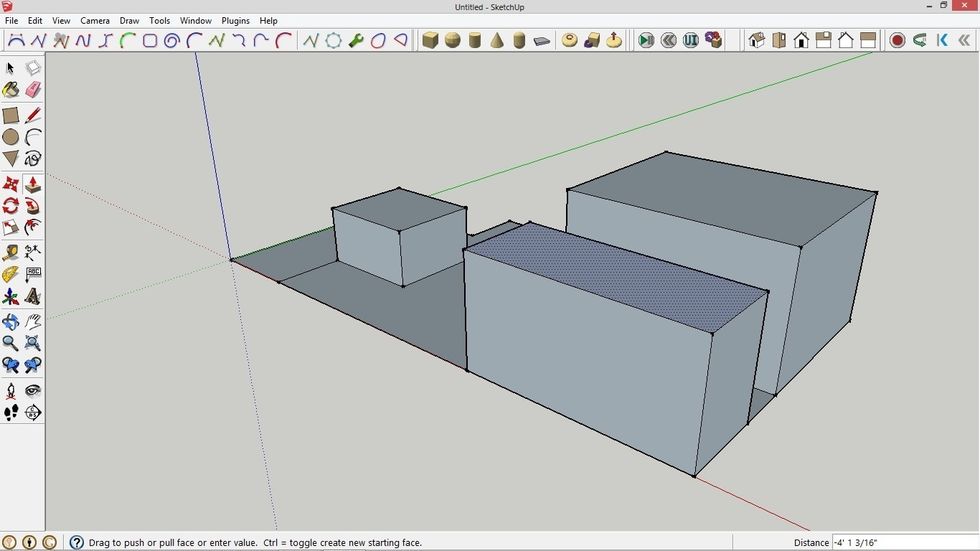Insert a cone shape from toolbar
Viewport: 980px width, 551px height.
tap(497, 41)
